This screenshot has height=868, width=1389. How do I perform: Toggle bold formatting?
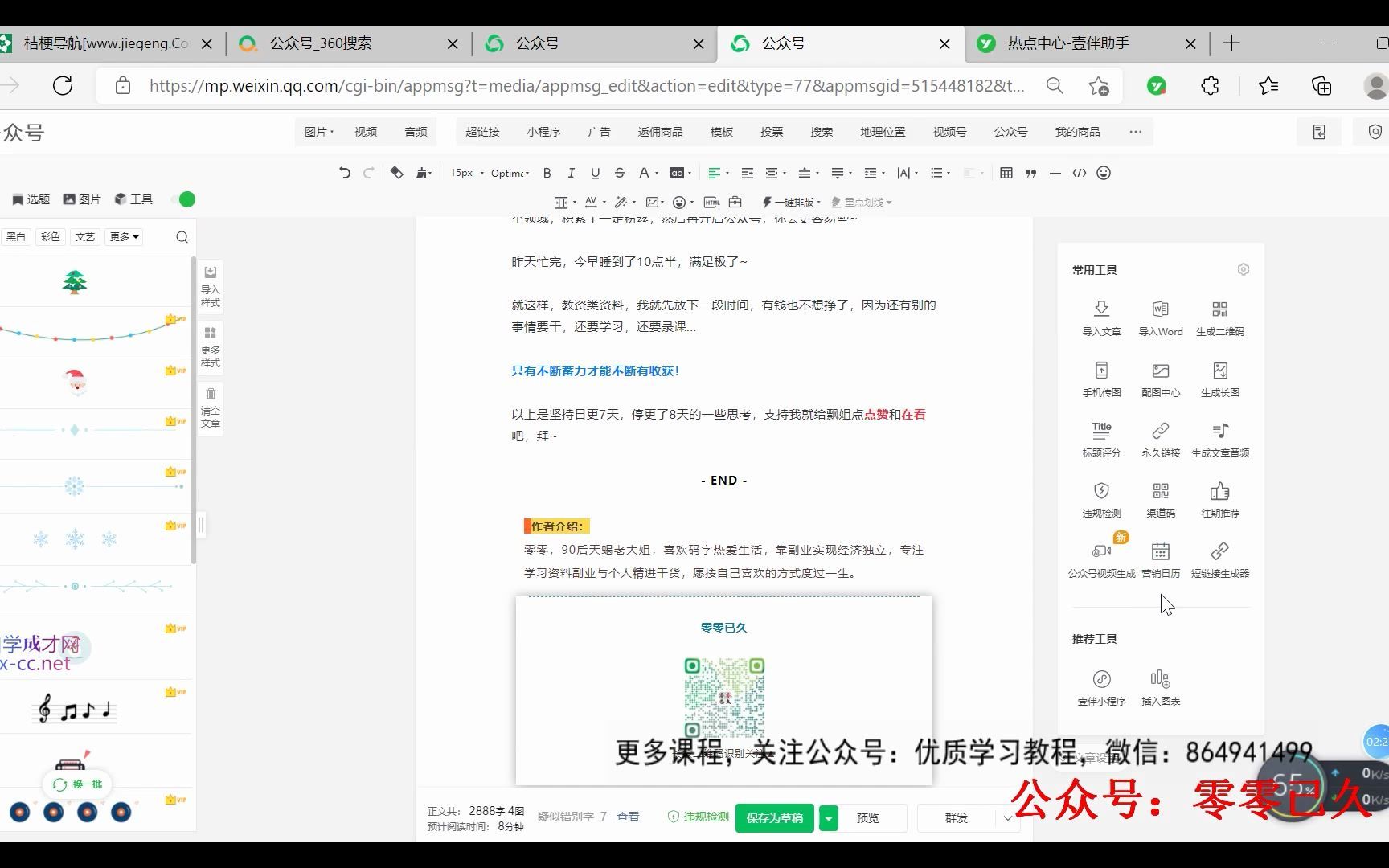click(x=547, y=173)
